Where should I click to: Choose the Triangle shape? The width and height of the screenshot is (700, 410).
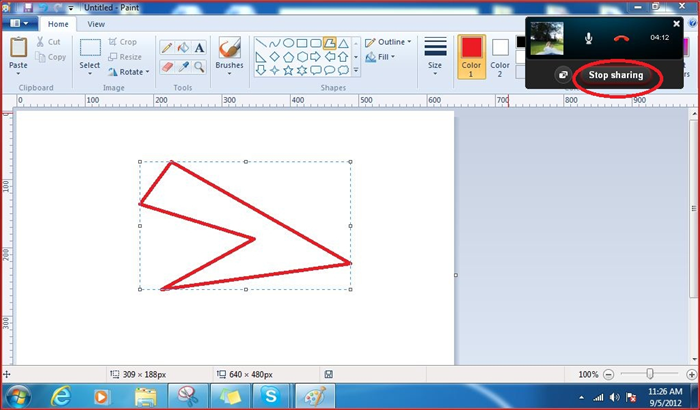click(x=343, y=43)
